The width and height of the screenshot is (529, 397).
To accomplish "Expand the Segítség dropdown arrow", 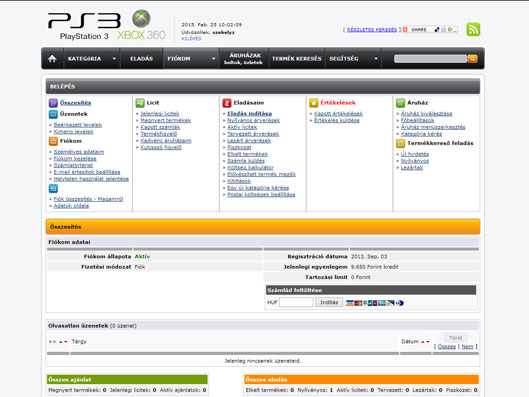I will coord(376,59).
